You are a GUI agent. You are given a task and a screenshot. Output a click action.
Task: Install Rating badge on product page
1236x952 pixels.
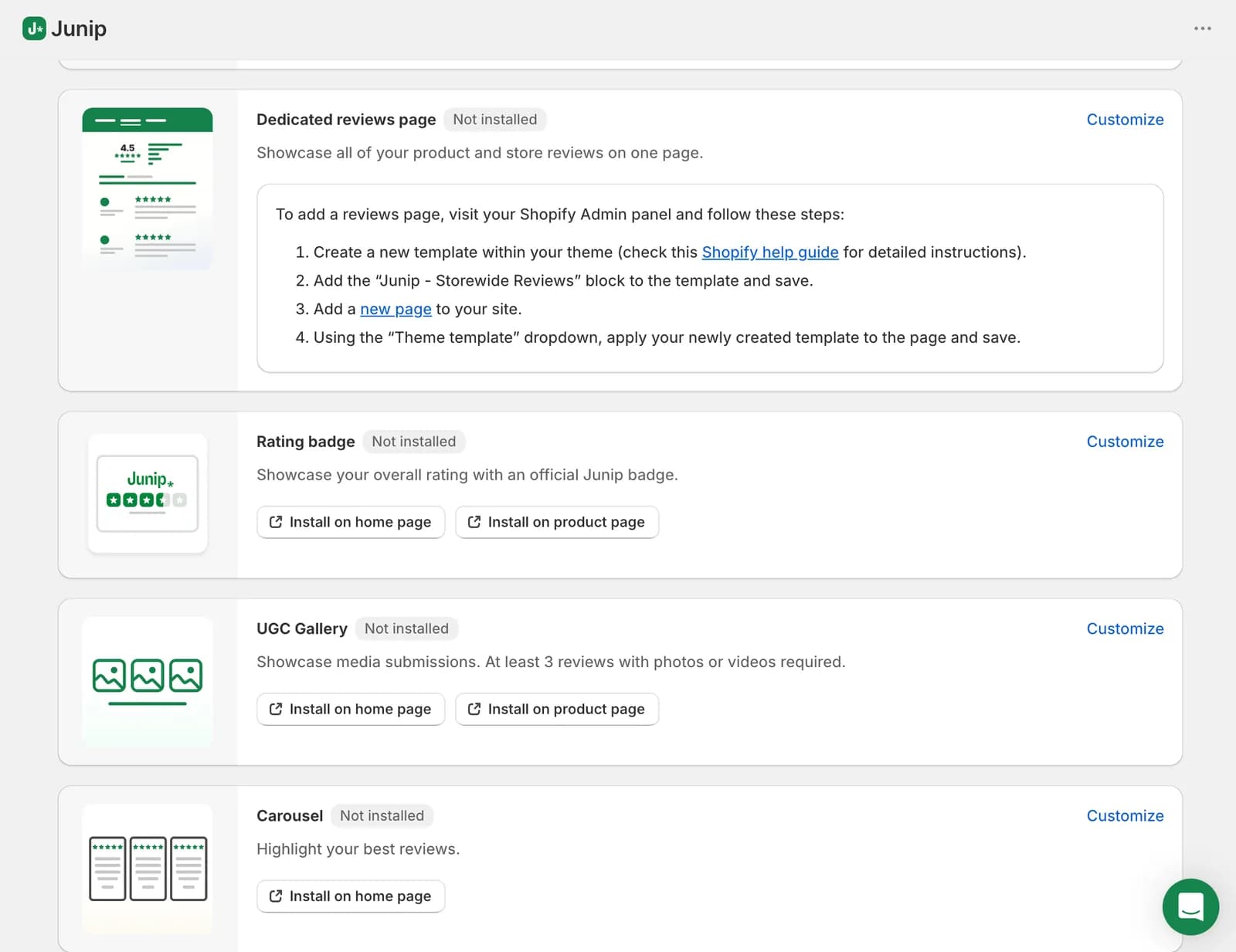557,522
